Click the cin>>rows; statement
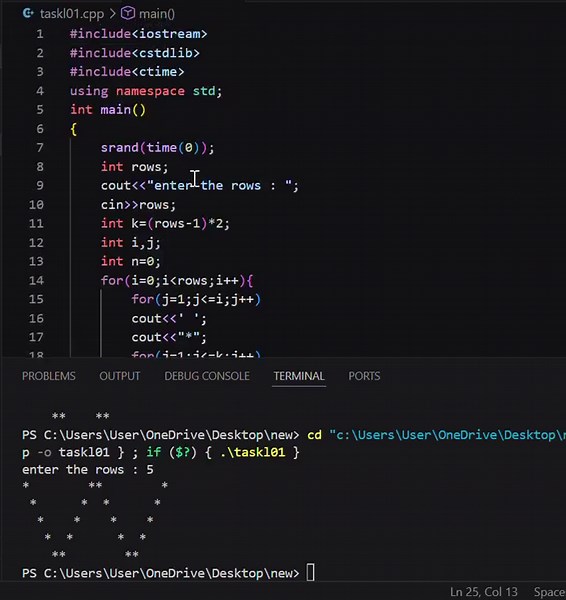This screenshot has height=600, width=566. pos(139,205)
